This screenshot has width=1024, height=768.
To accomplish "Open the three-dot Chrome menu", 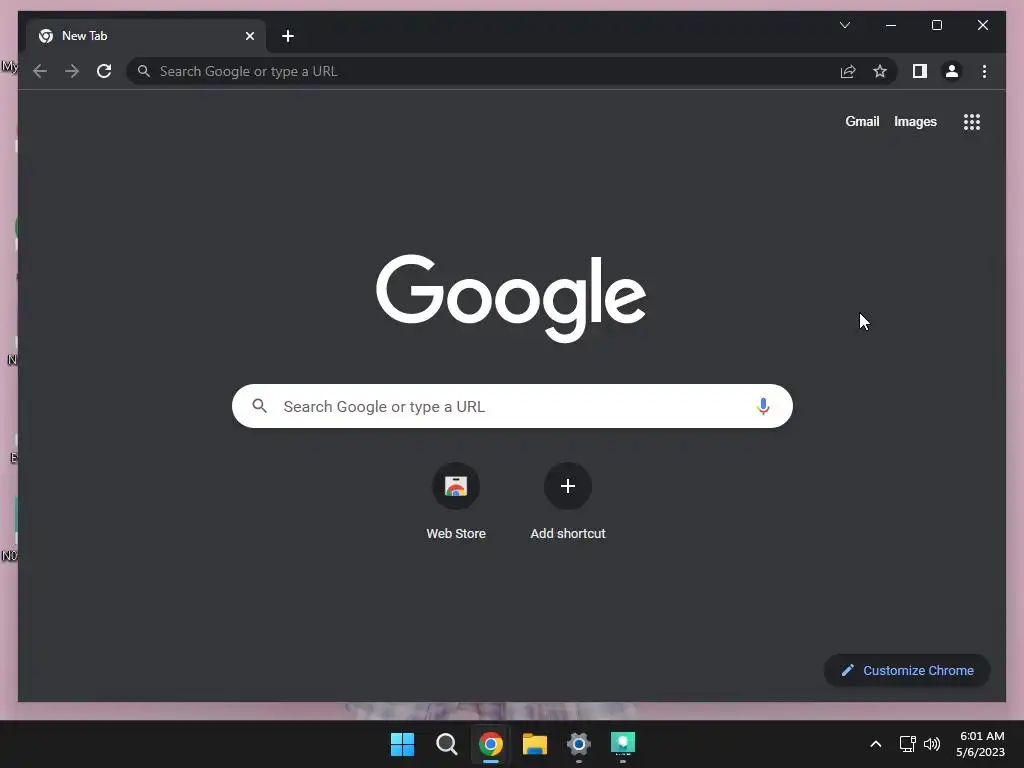I will 984,71.
